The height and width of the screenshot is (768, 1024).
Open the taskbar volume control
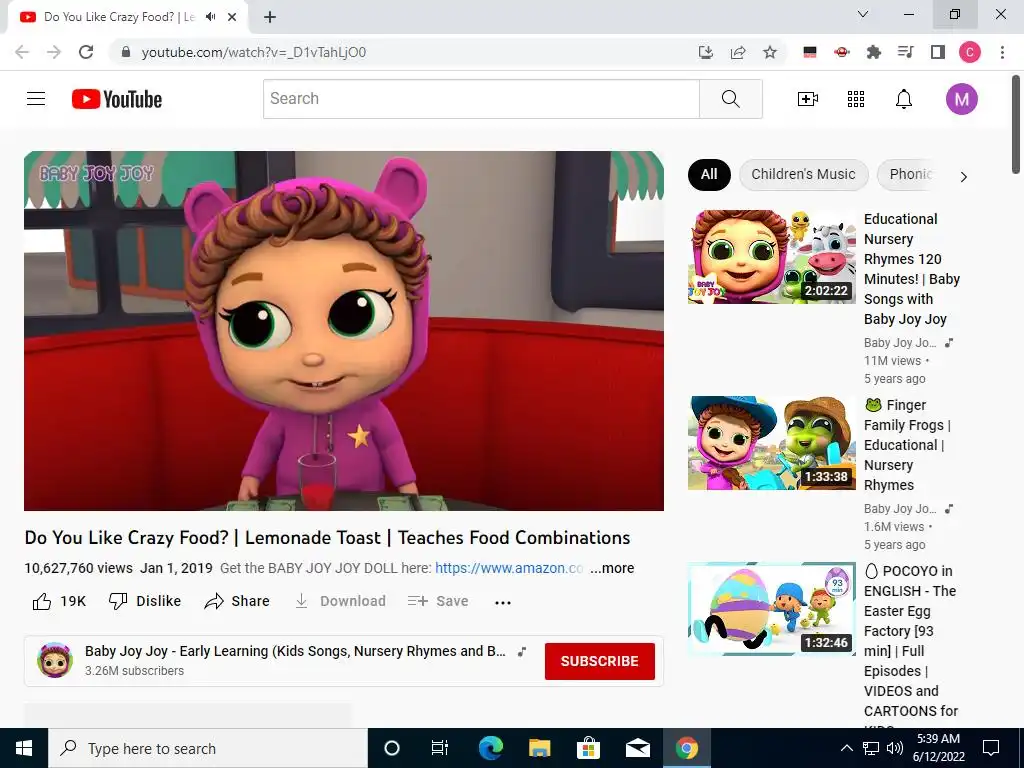pos(895,748)
